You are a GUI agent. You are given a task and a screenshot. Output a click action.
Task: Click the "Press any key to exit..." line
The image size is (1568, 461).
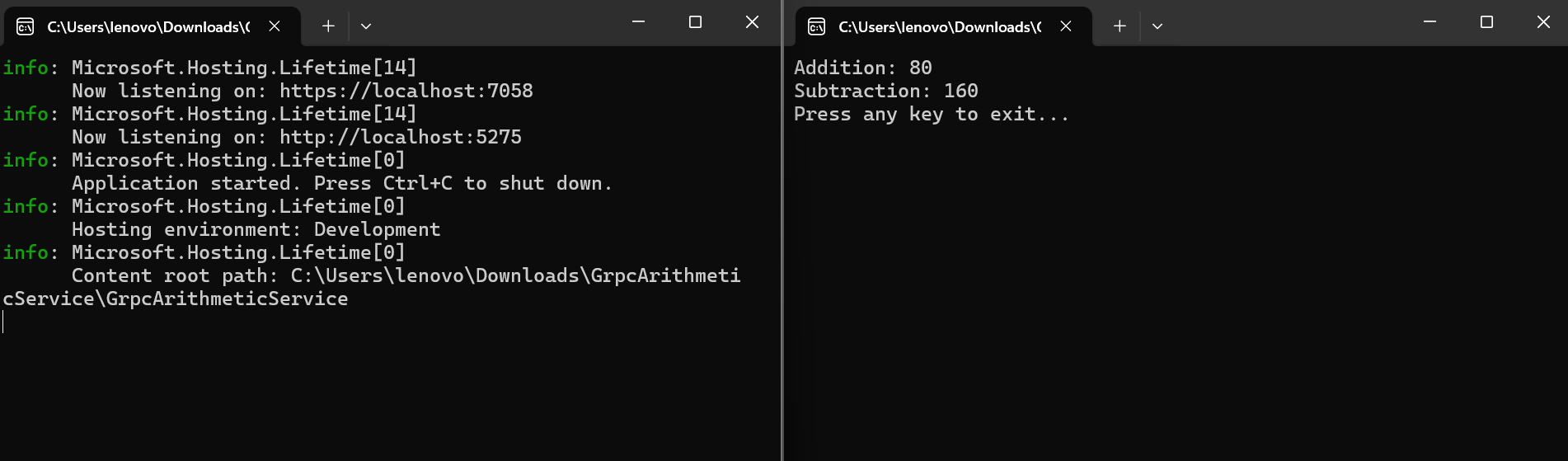[931, 115]
